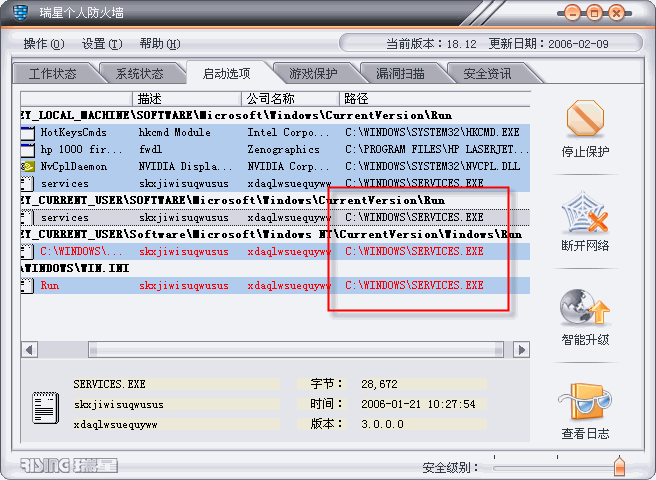Click the horizontal scrollbar left arrow
This screenshot has height=480, width=656.
tap(29, 349)
